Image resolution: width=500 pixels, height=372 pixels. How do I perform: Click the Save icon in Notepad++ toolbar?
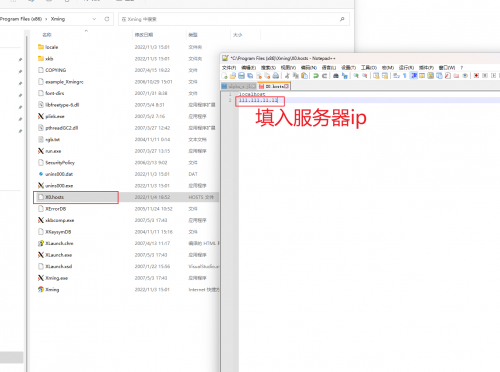coord(242,76)
